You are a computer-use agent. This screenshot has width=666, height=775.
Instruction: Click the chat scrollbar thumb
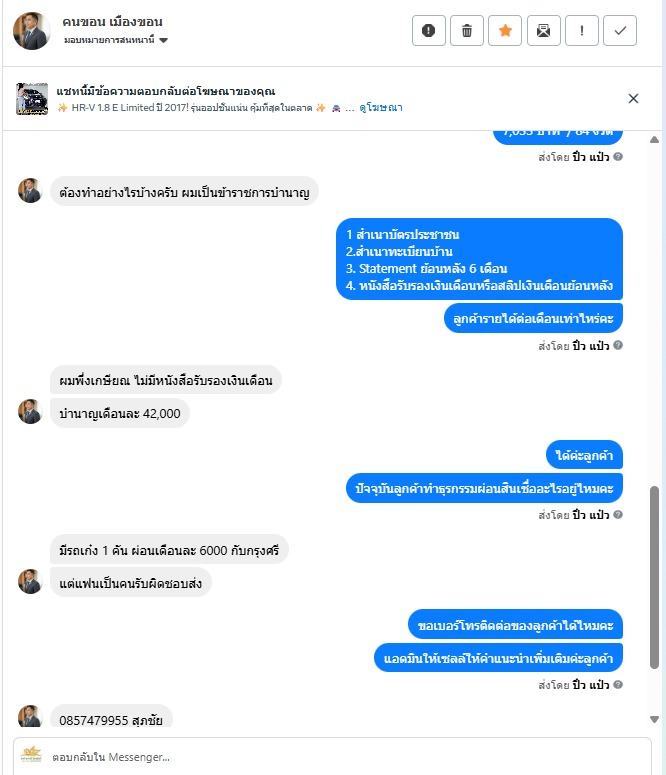point(654,577)
